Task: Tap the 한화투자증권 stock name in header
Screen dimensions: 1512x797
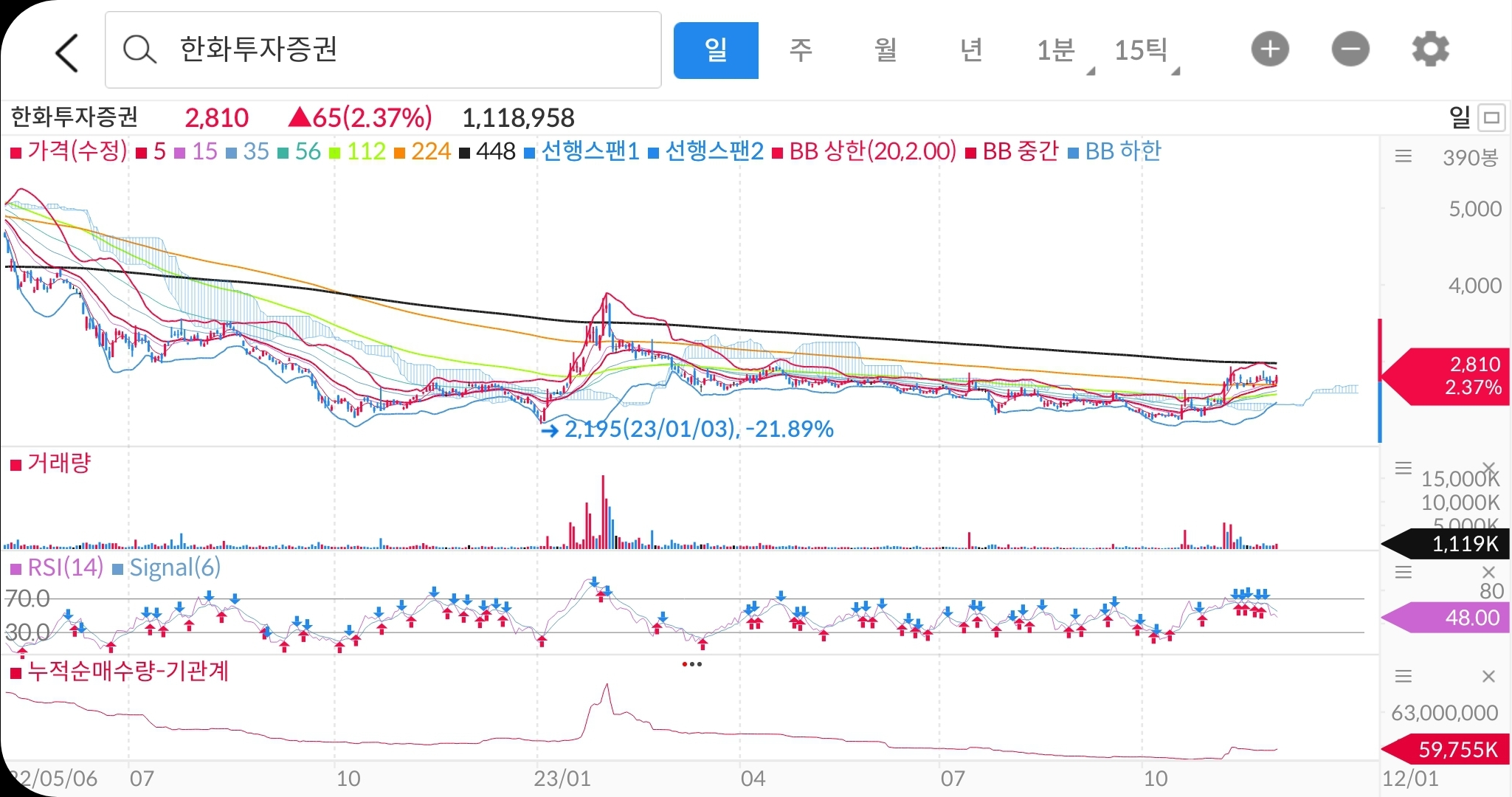Action: (75, 117)
